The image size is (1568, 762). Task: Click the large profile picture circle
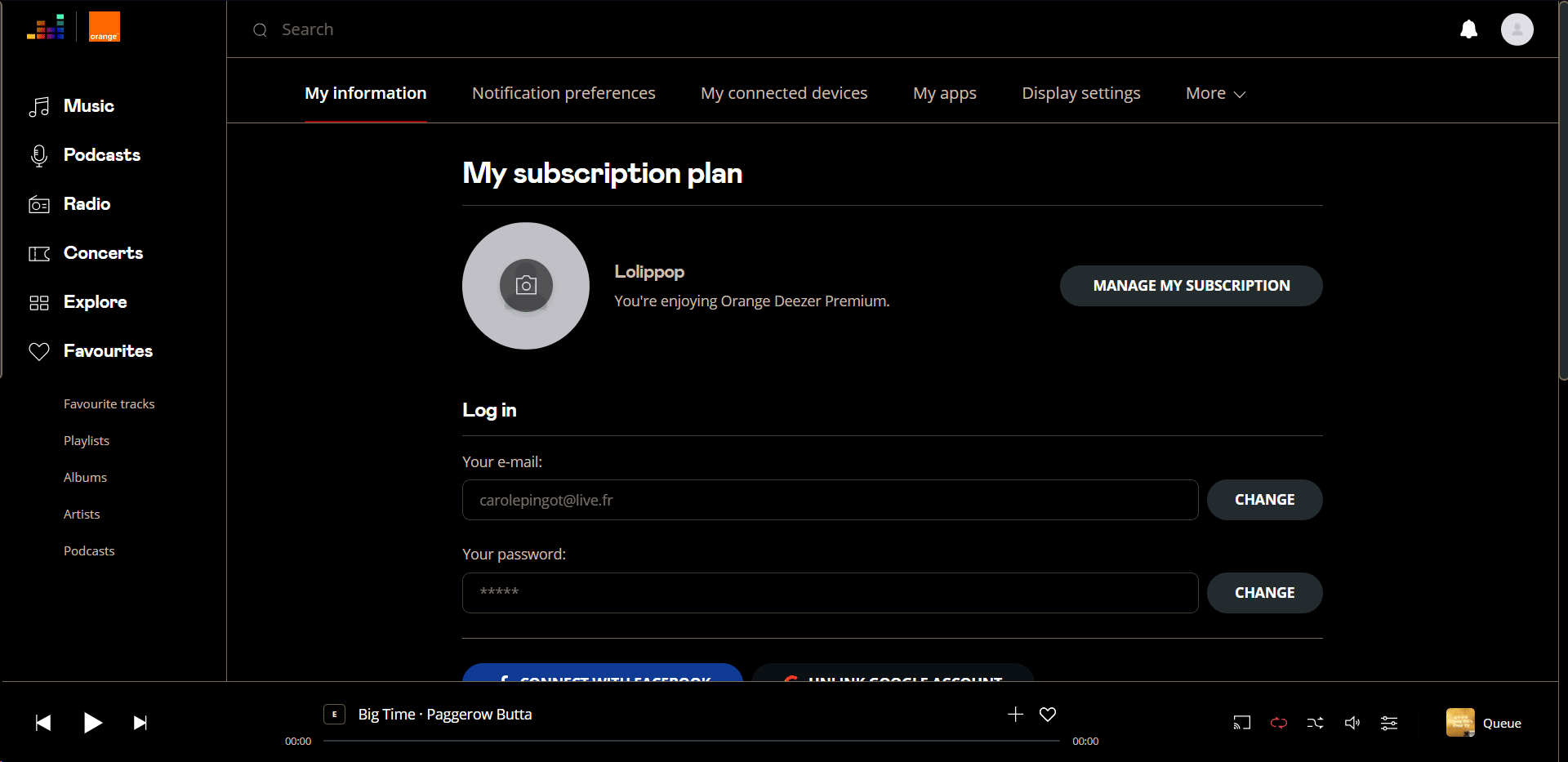526,286
